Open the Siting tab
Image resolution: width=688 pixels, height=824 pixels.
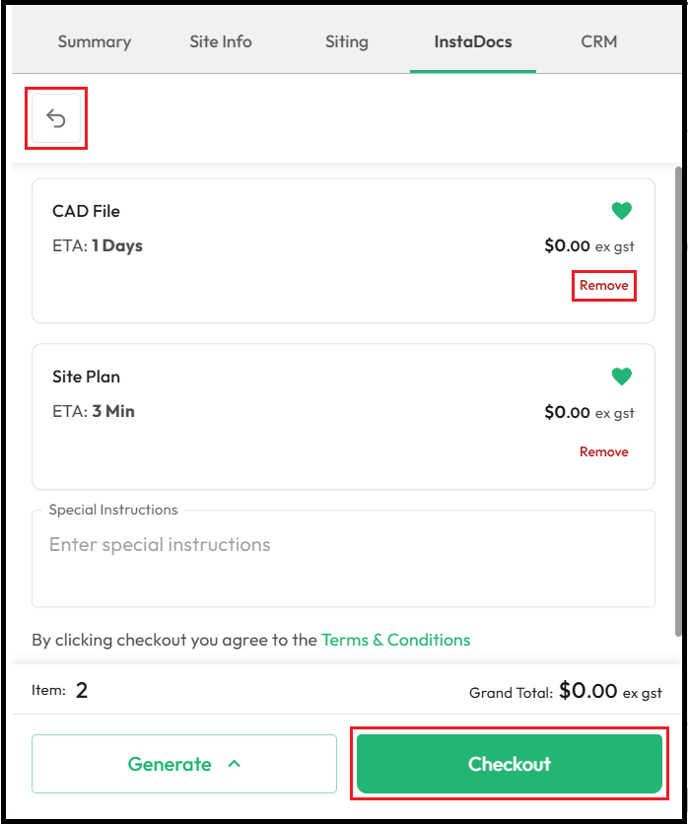[x=347, y=42]
